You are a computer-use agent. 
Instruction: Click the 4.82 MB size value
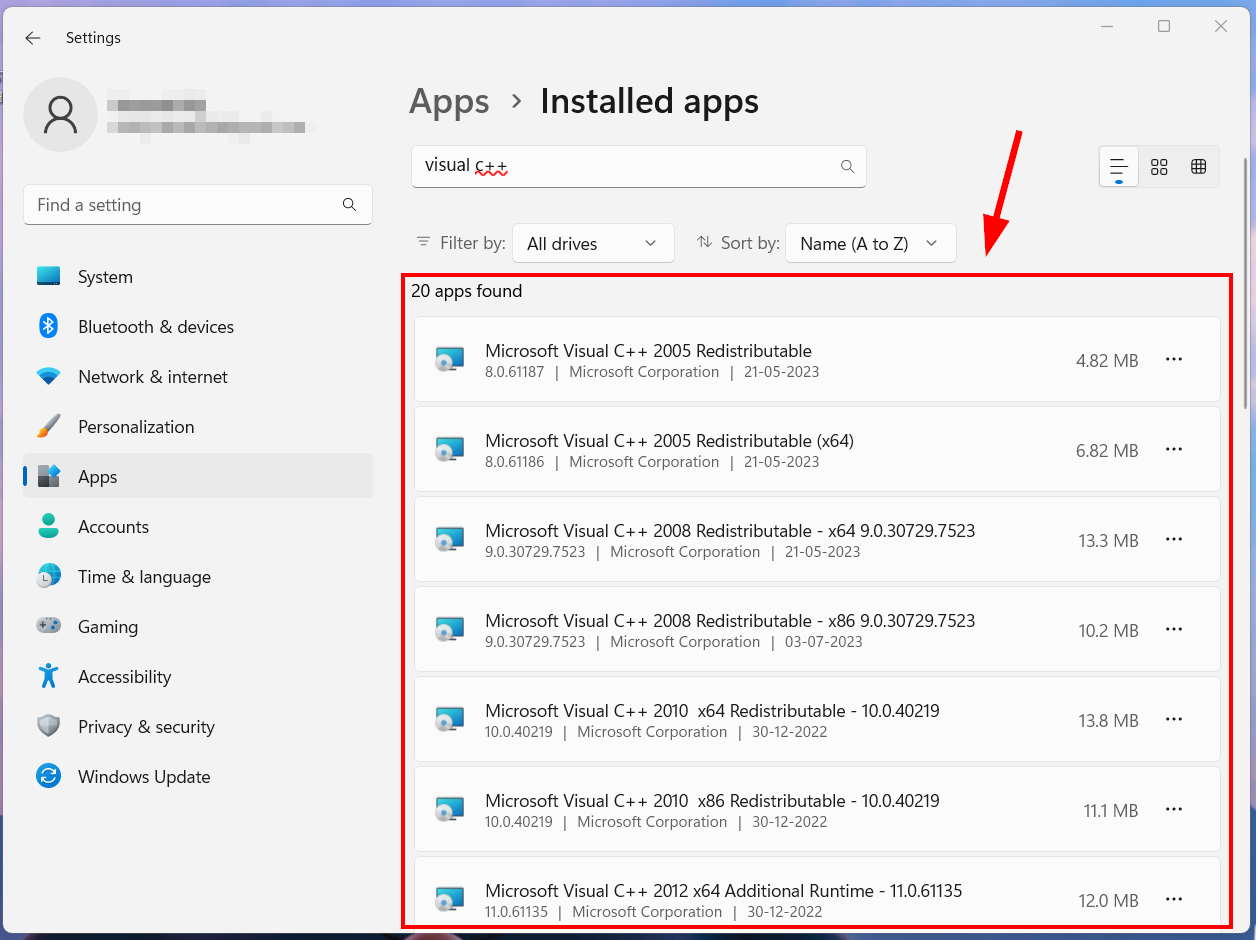(1107, 361)
